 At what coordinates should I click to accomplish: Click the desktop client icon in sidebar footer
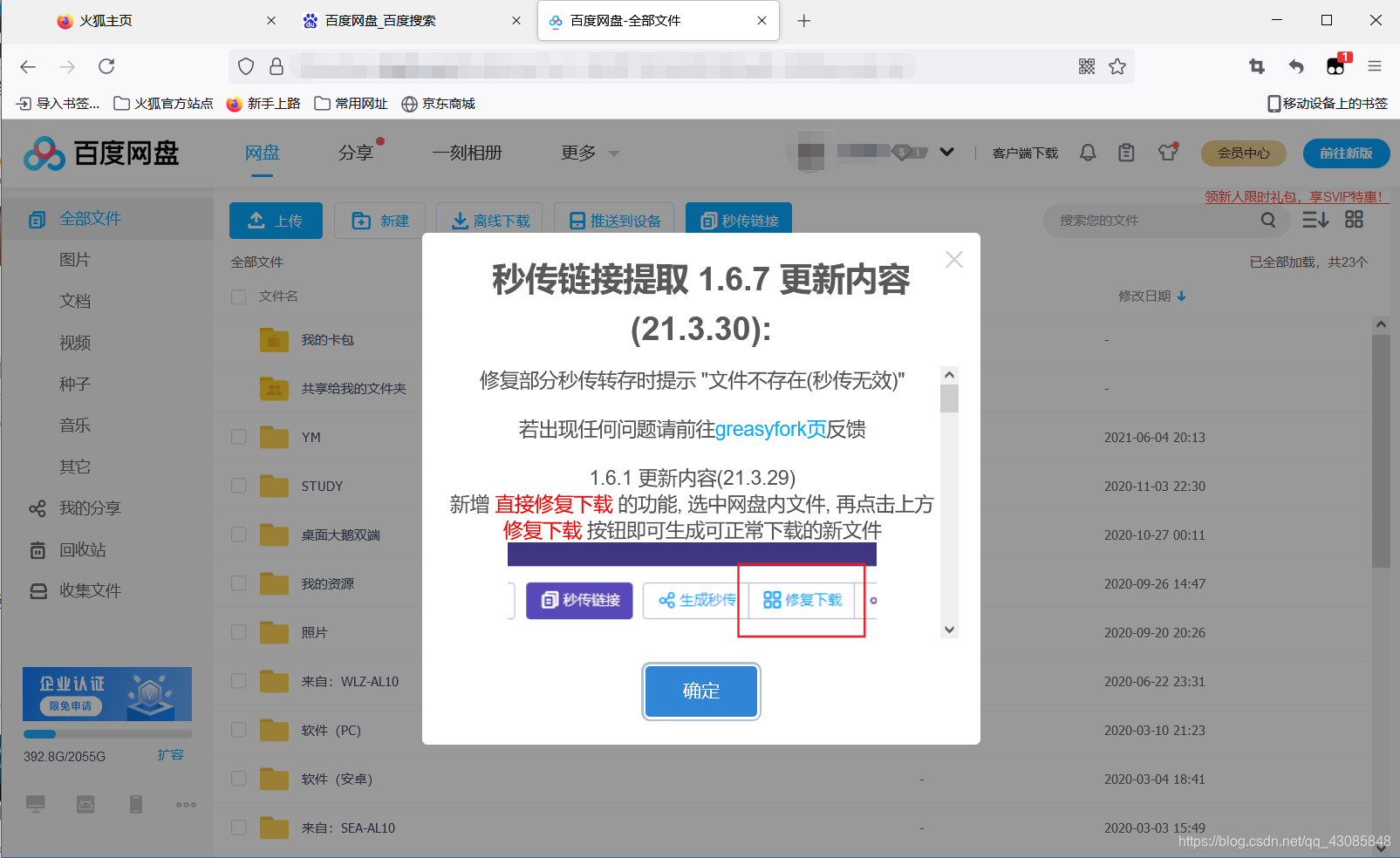(36, 804)
